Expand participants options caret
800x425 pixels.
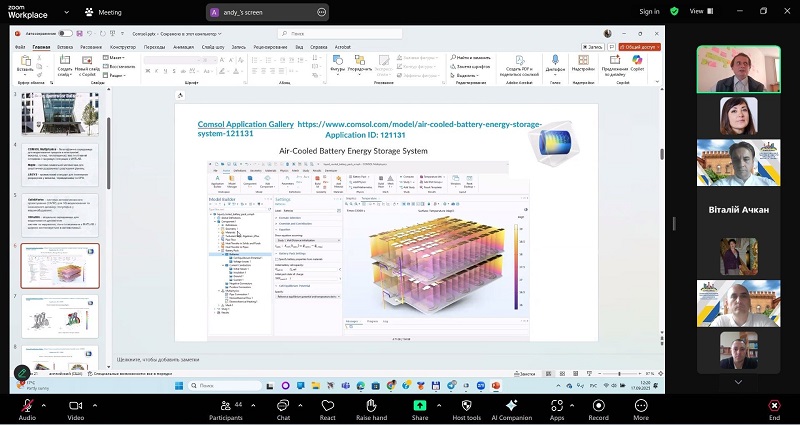pyautogui.click(x=253, y=406)
